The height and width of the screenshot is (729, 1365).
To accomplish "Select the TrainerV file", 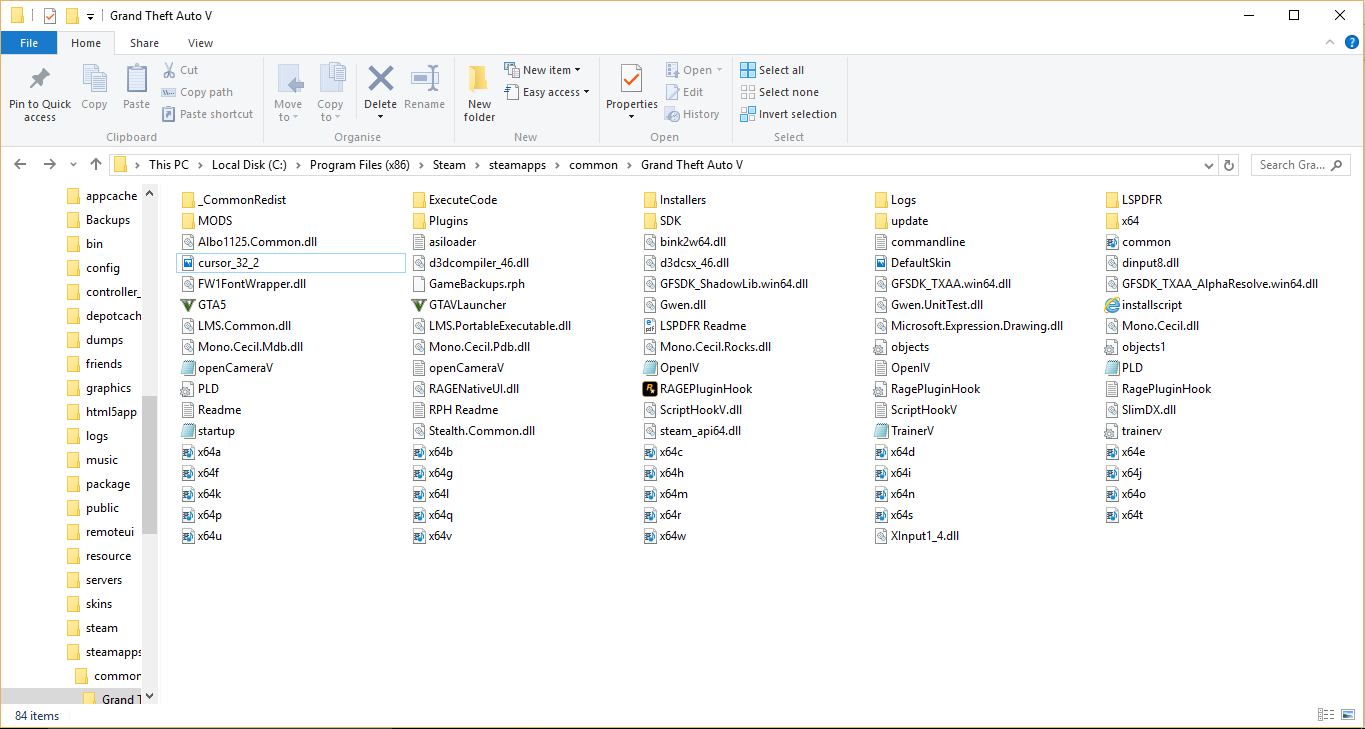I will pos(904,431).
